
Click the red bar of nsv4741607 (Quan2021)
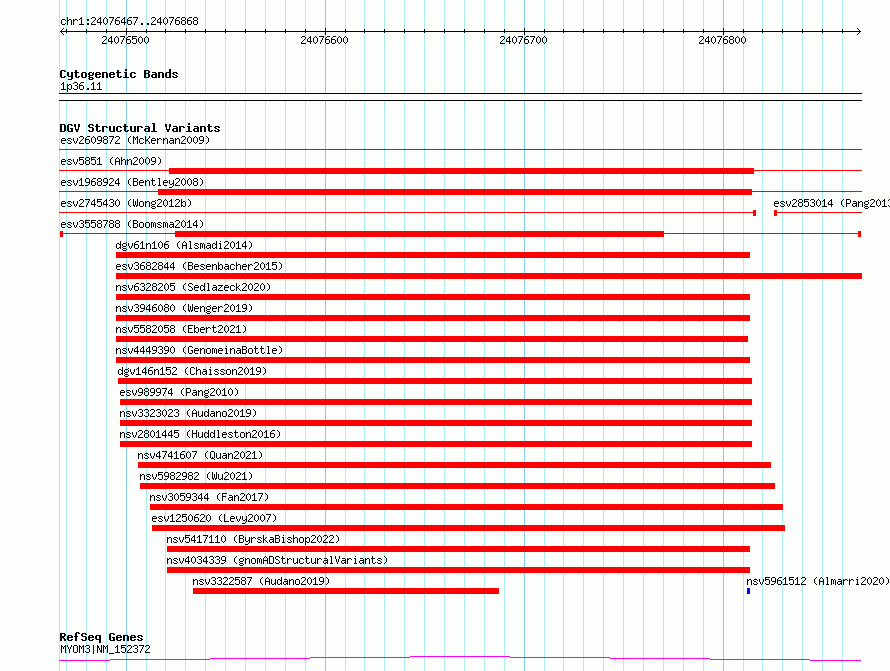pos(454,465)
